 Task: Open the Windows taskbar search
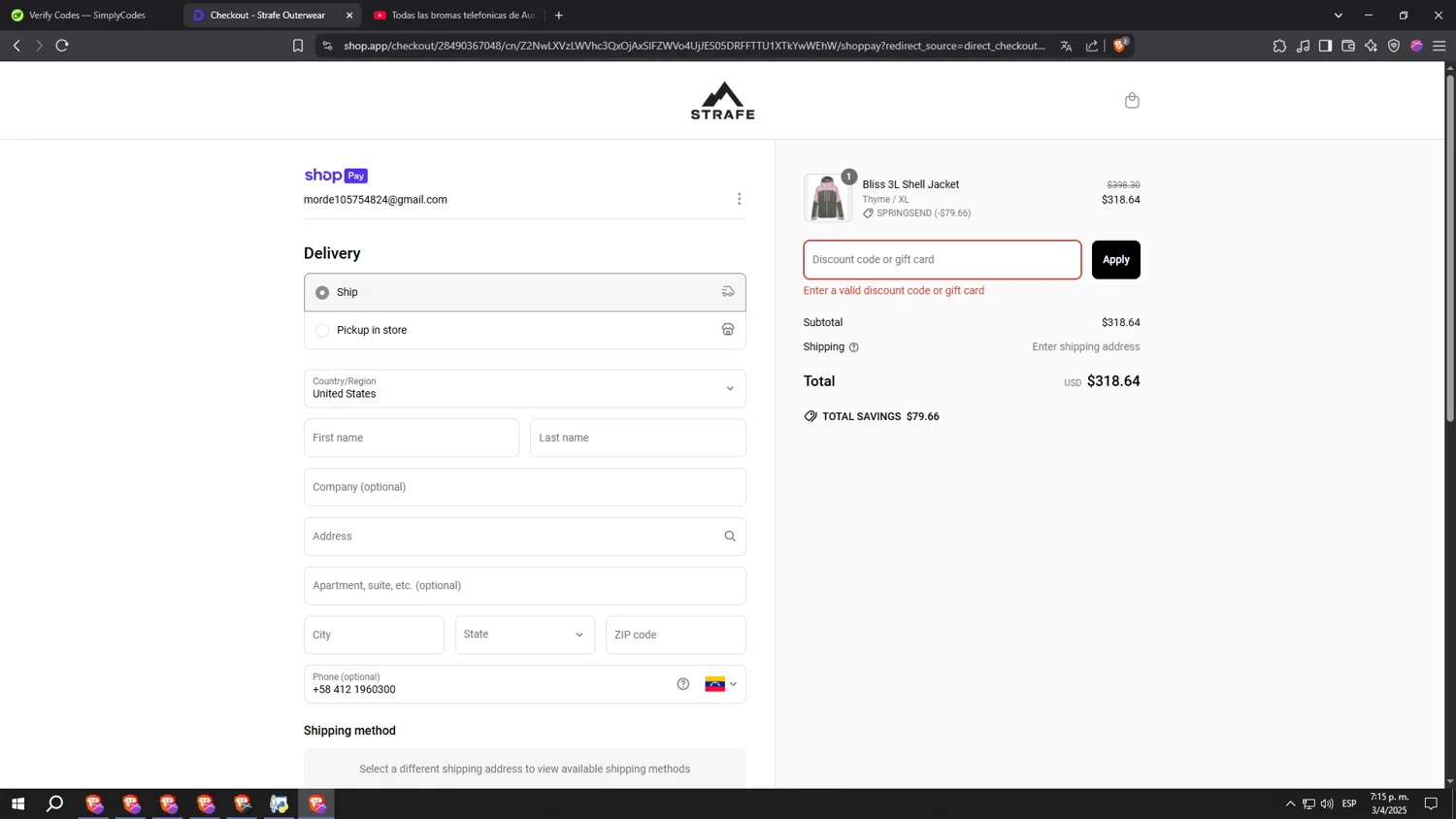(x=55, y=803)
